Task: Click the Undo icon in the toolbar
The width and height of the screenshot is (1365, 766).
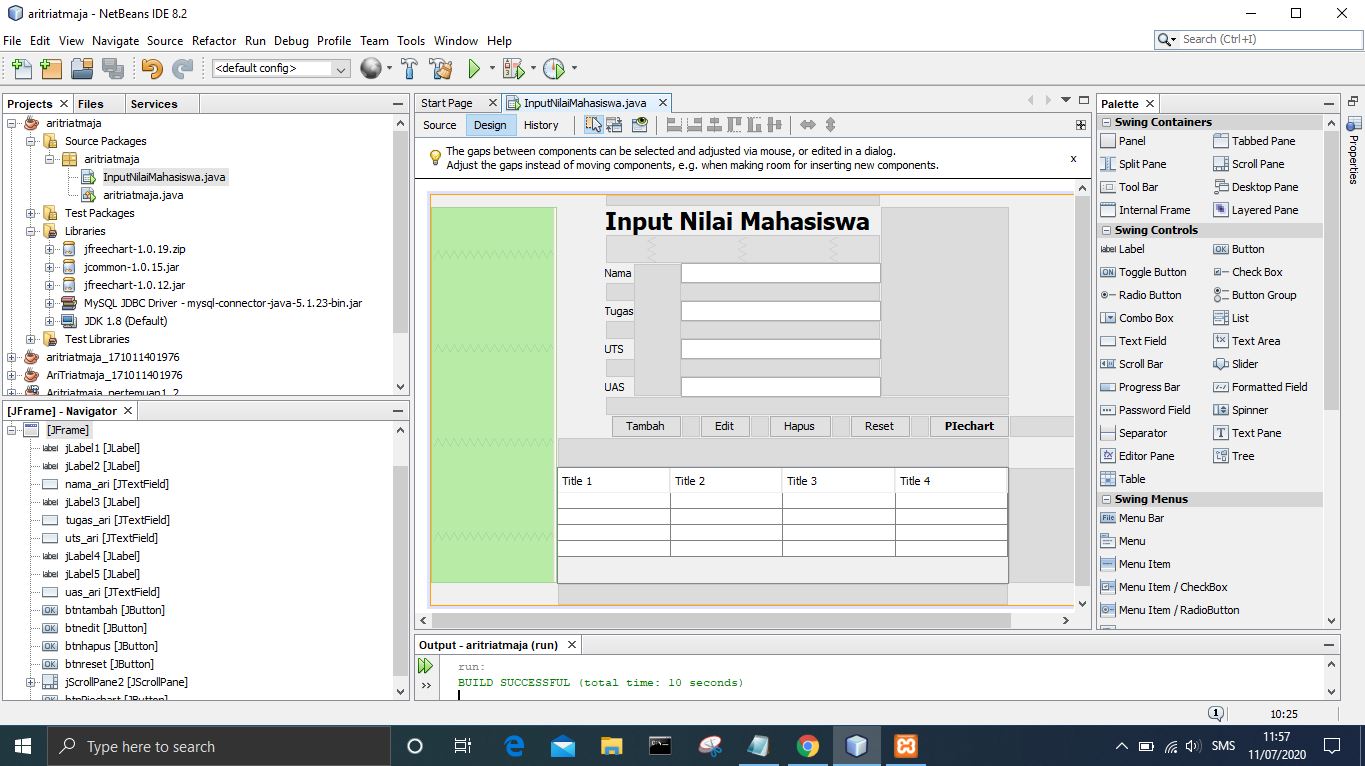Action: pos(150,68)
